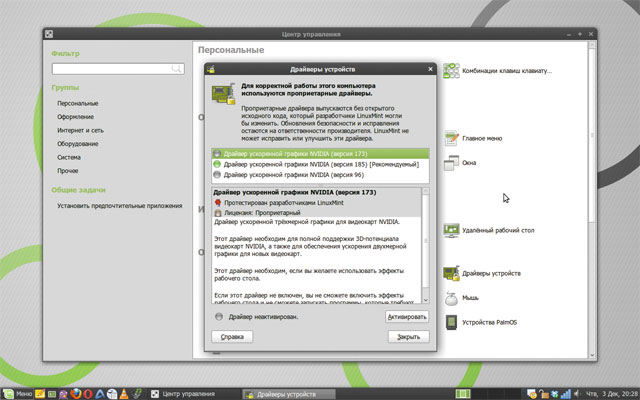The width and height of the screenshot is (640, 400).
Task: Select the Оформление group
Action: point(76,117)
